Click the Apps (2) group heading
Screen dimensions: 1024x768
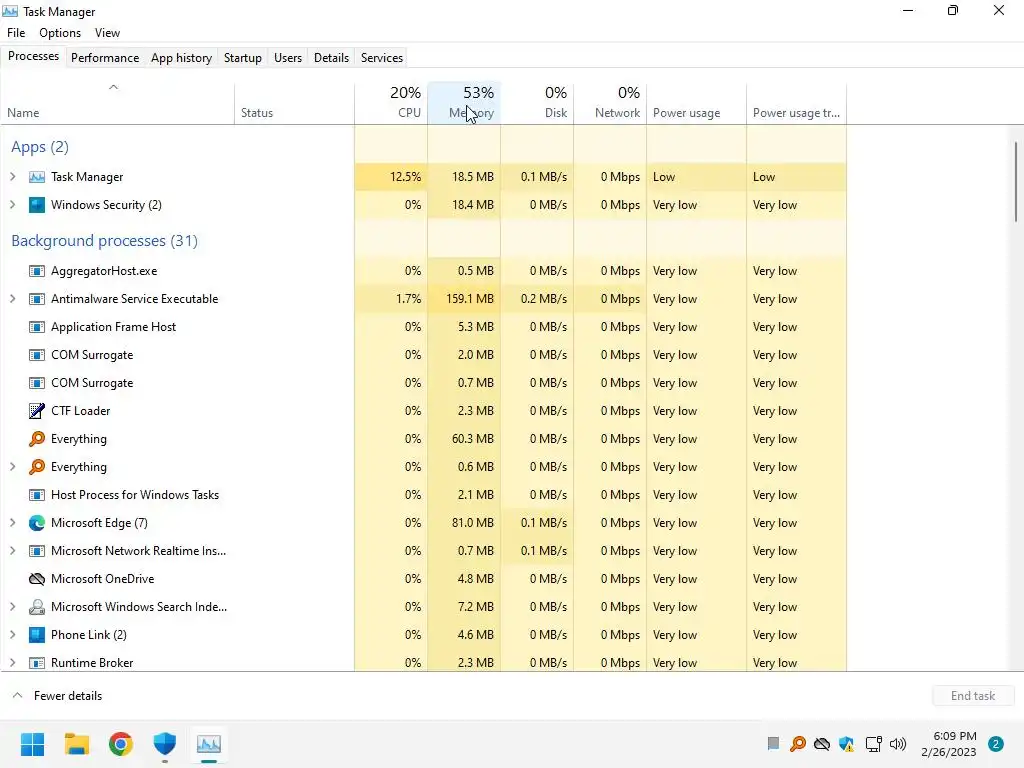coord(40,147)
